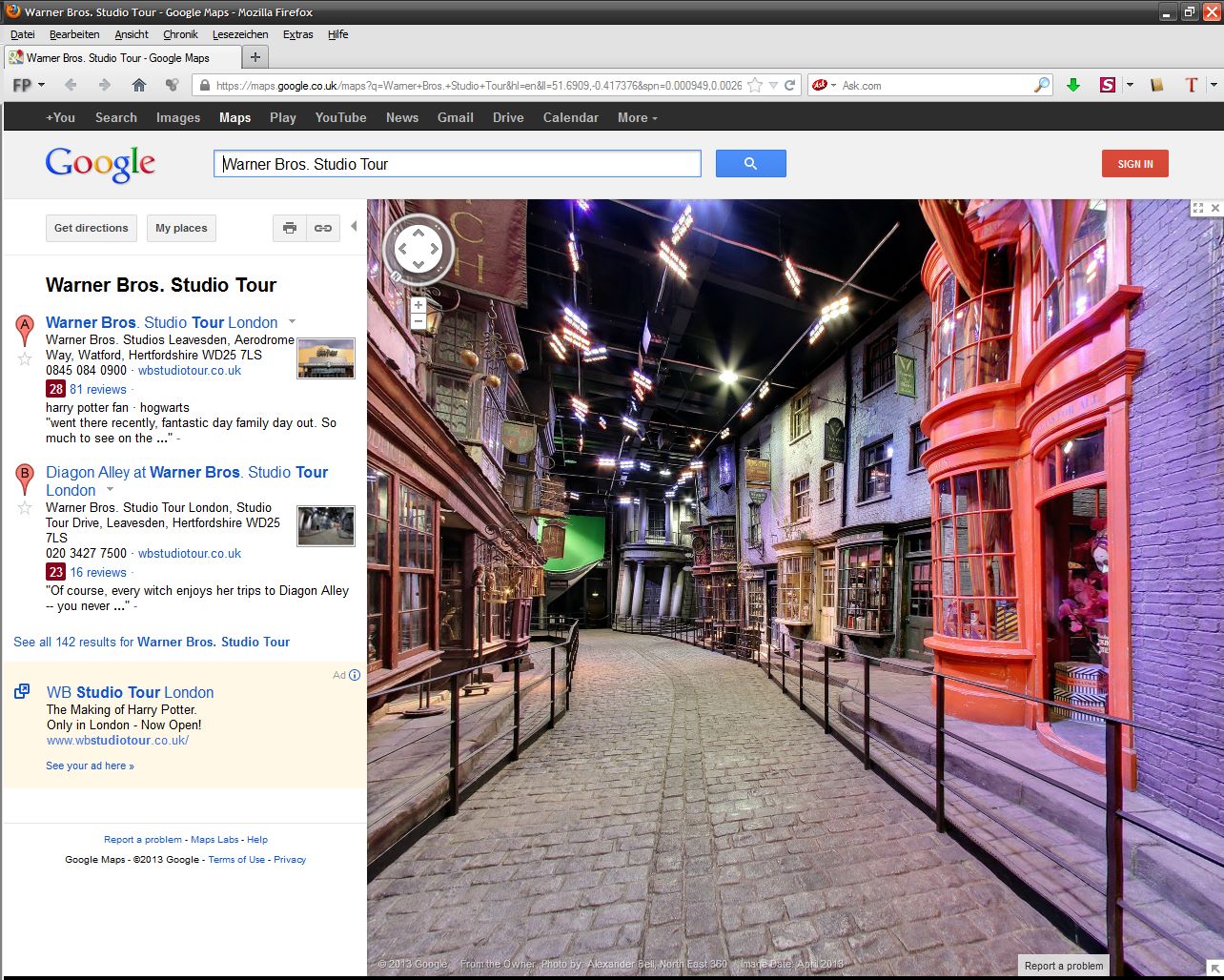Open the Hilfe menu
The image size is (1224, 980).
[337, 34]
